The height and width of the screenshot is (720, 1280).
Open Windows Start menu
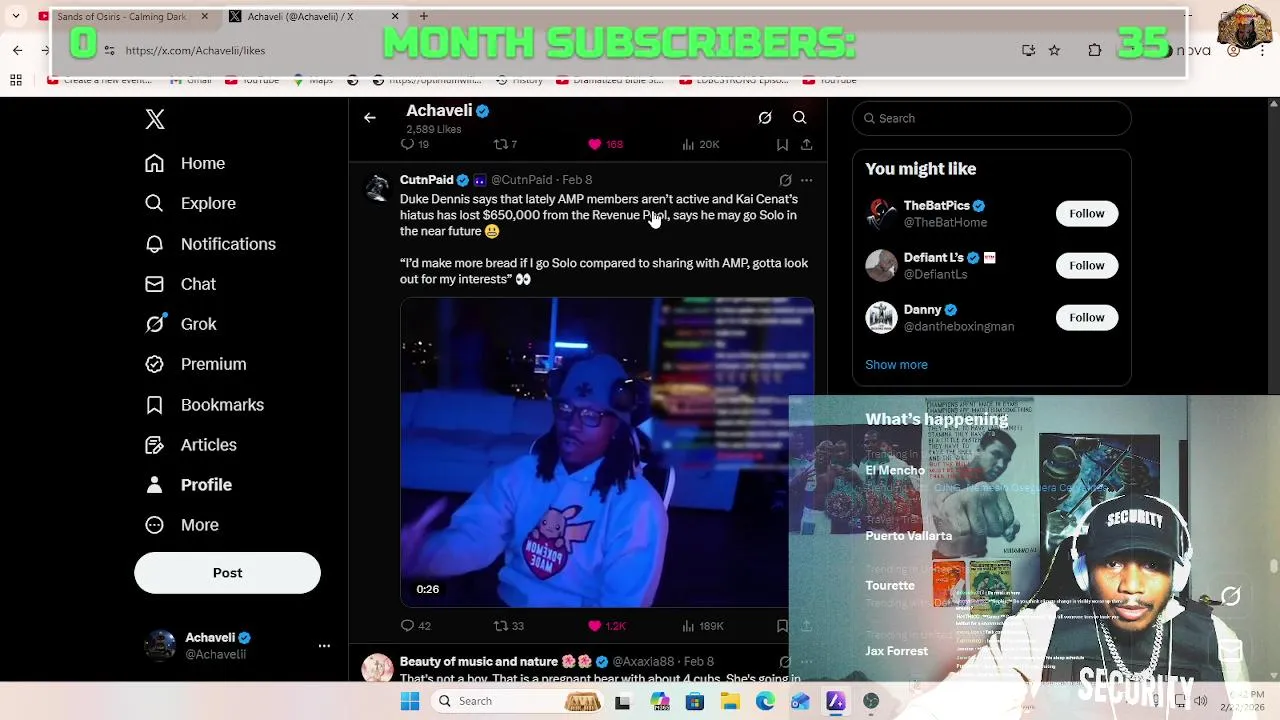point(410,701)
